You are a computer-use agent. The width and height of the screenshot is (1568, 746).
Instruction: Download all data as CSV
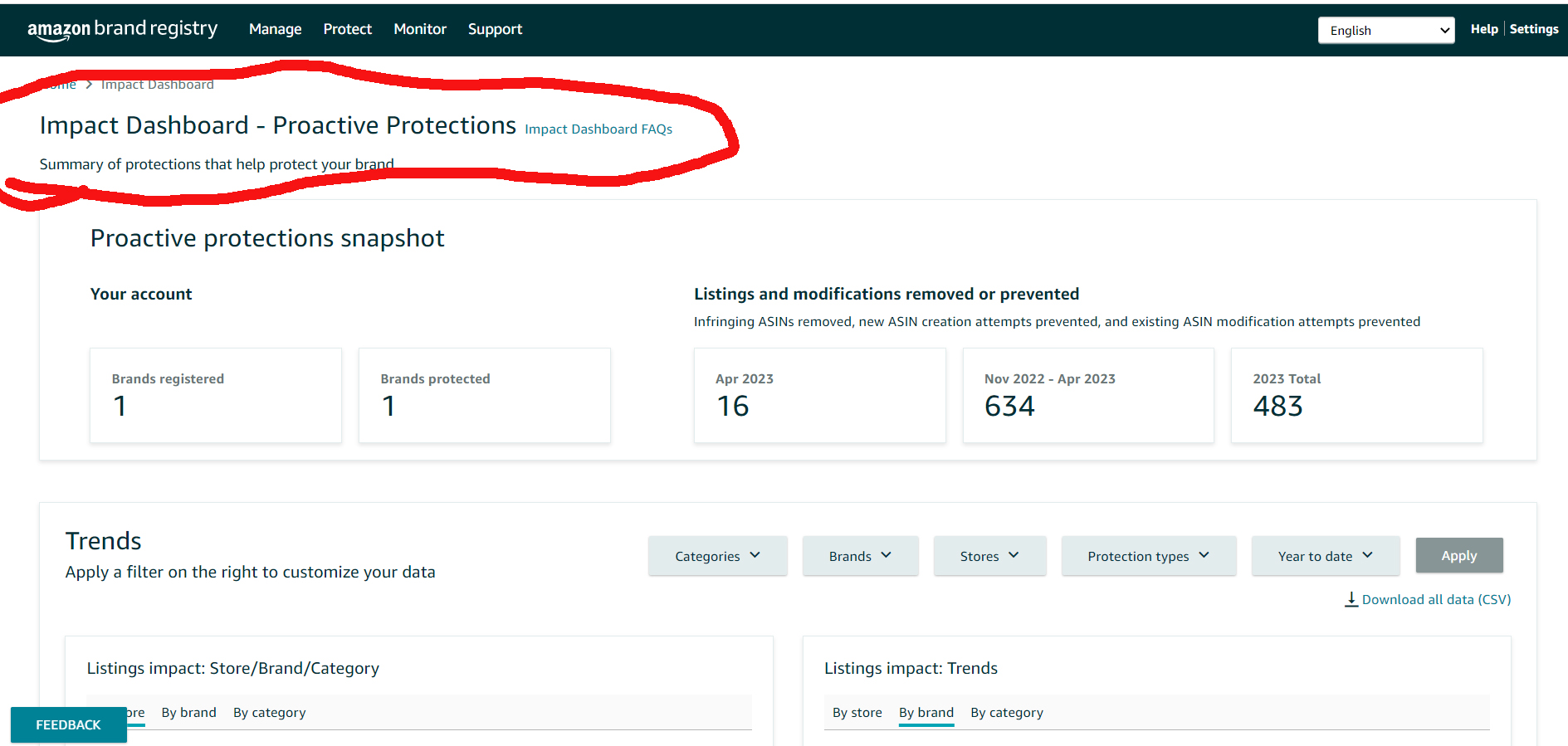[1436, 599]
